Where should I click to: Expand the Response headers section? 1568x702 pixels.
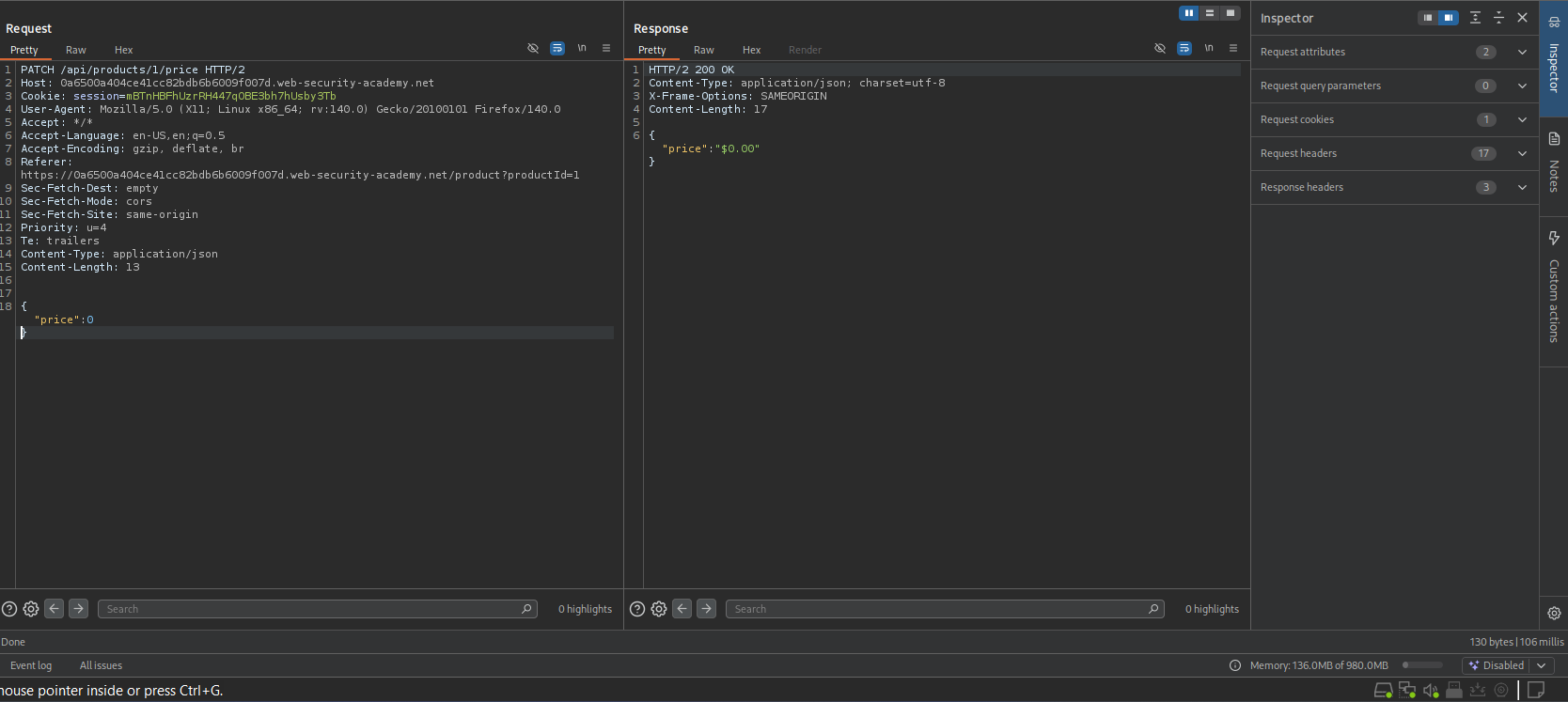tap(1522, 187)
